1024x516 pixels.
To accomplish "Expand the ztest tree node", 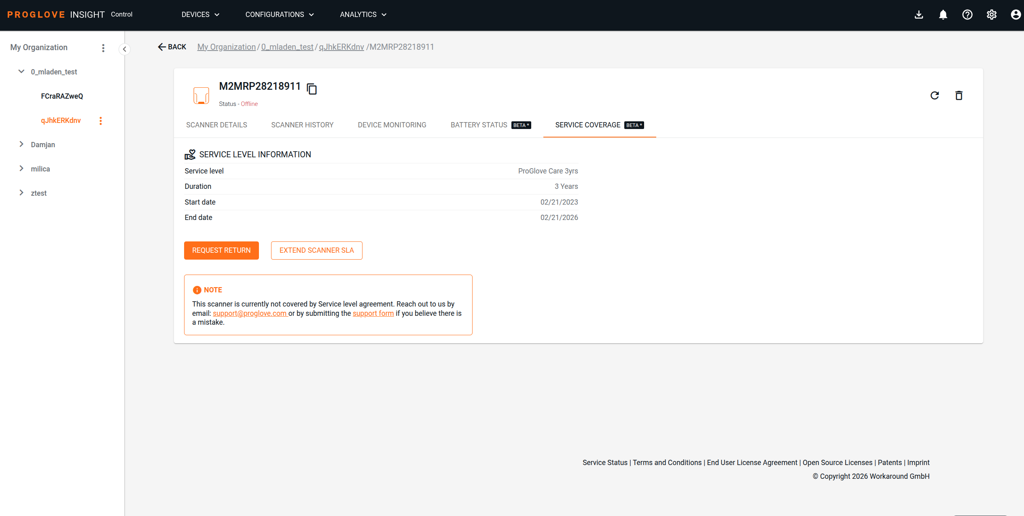I will (x=22, y=193).
